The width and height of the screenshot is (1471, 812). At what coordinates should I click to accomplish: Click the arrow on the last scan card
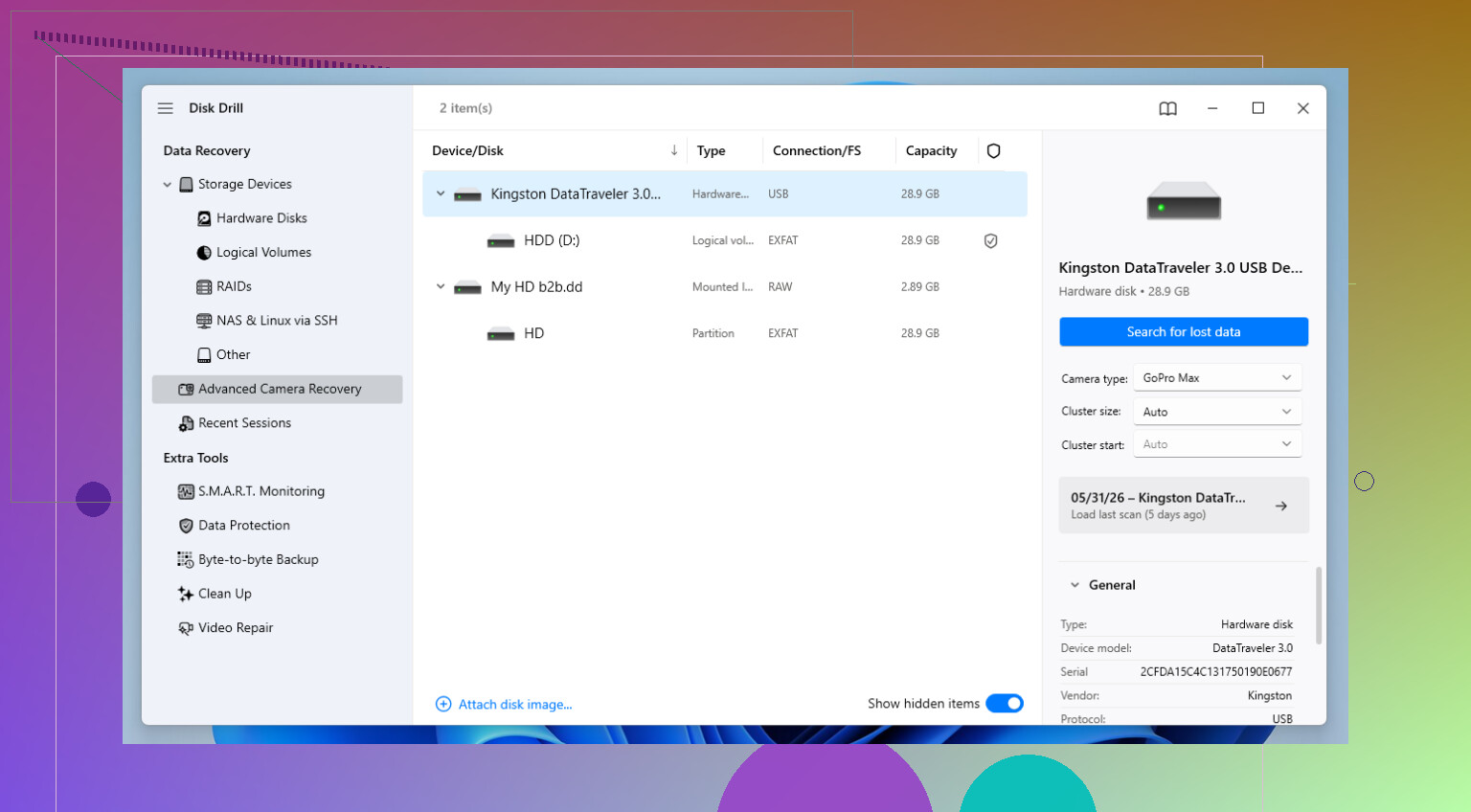[1280, 506]
